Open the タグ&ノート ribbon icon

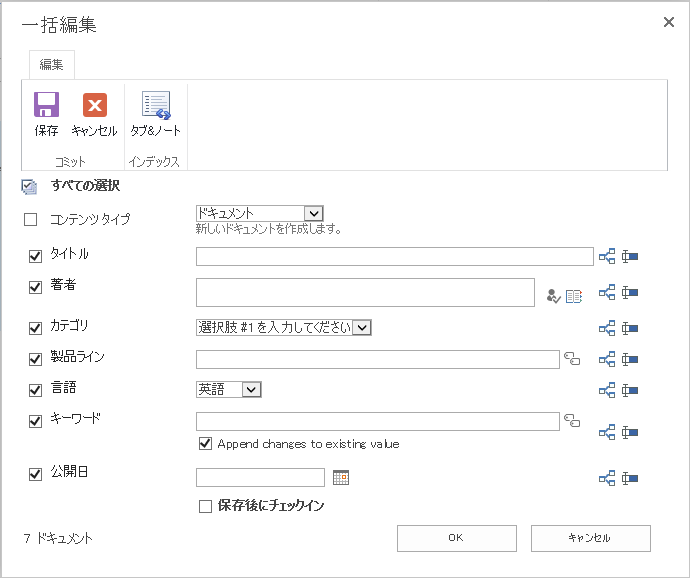(x=155, y=106)
